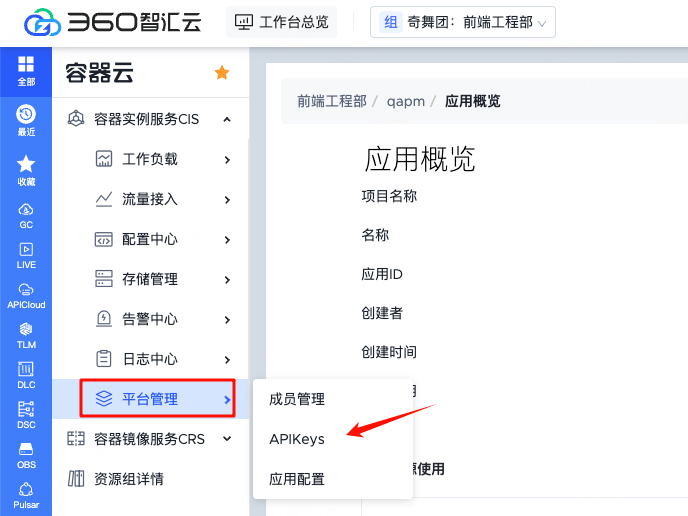The height and width of the screenshot is (516, 688).
Task: Click the 资源组详情 icon
Action: click(x=76, y=478)
